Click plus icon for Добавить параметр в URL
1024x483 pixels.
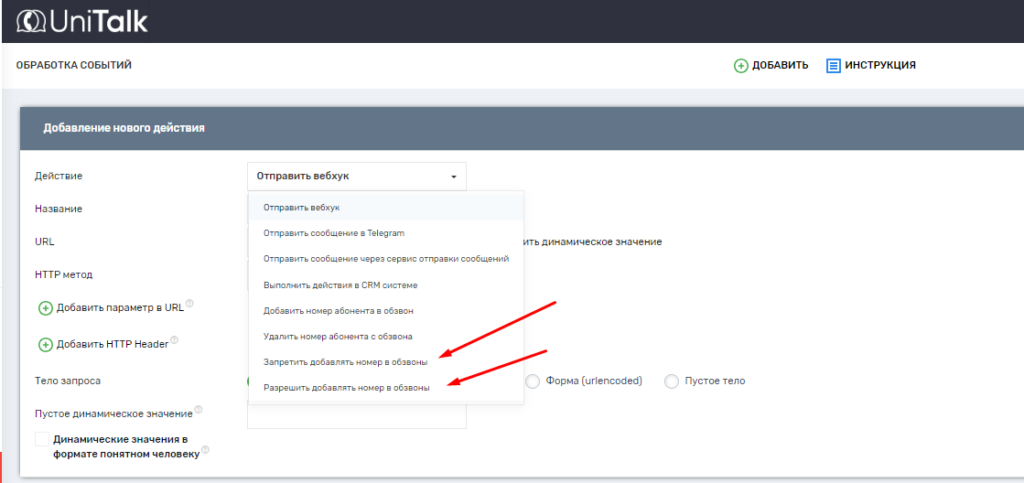click(45, 308)
